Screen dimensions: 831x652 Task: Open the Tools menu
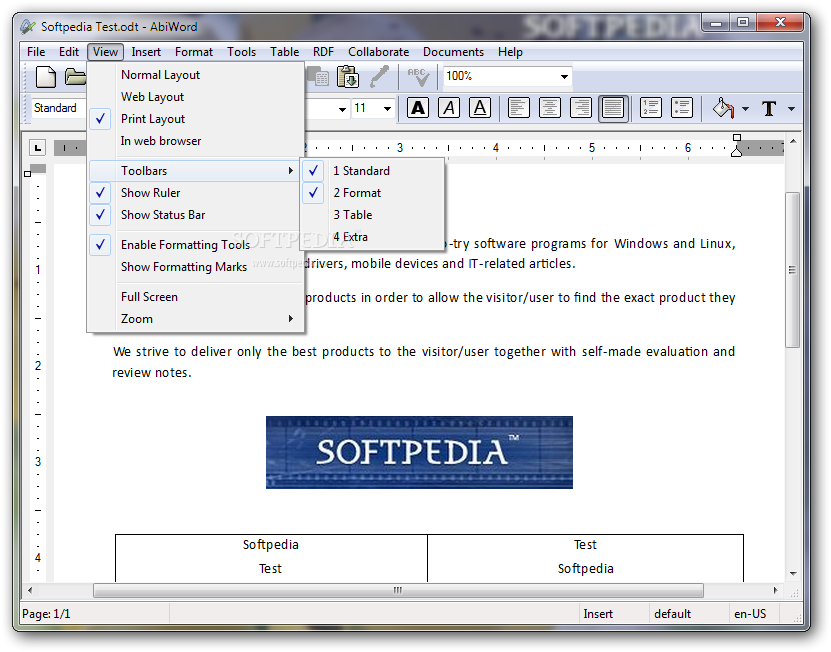(x=242, y=52)
